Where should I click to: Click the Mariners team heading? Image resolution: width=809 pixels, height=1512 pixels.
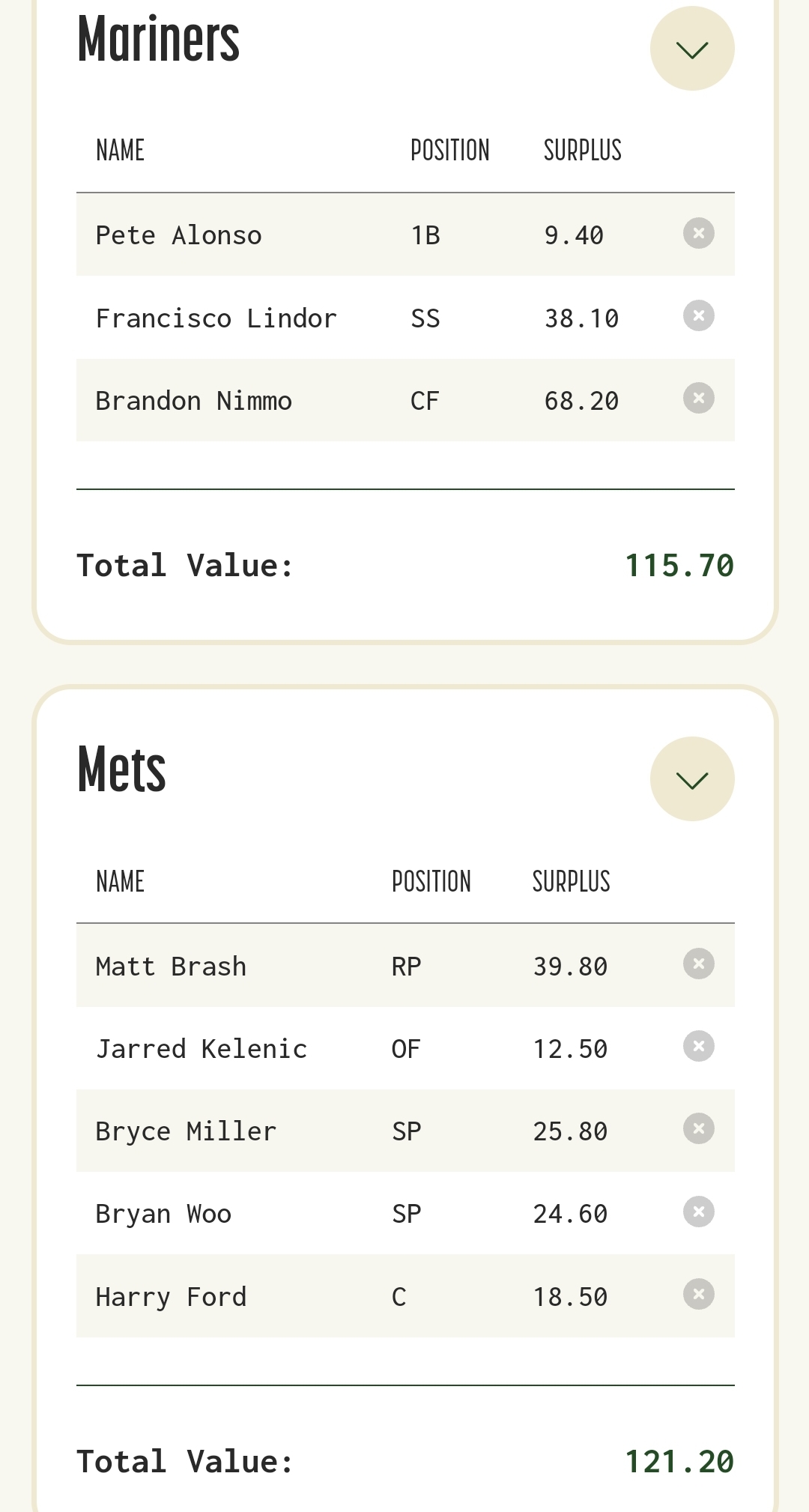pos(158,40)
